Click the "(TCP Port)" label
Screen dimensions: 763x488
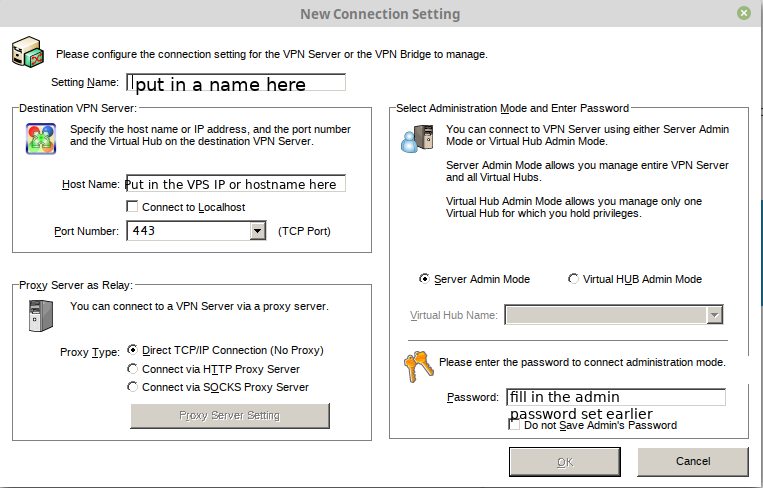tap(304, 231)
